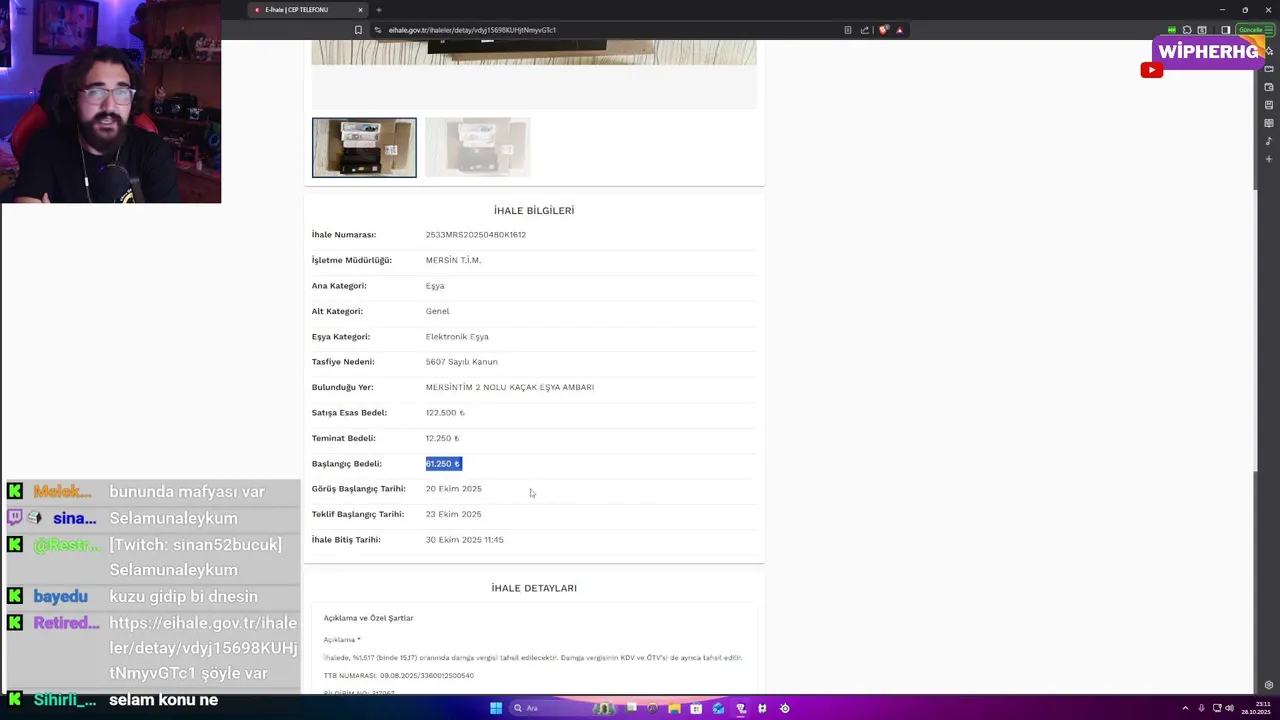The width and height of the screenshot is (1280, 720).
Task: Click İhale Bitiş Tarihi 30 Ekim 2025 11:45
Action: (464, 540)
